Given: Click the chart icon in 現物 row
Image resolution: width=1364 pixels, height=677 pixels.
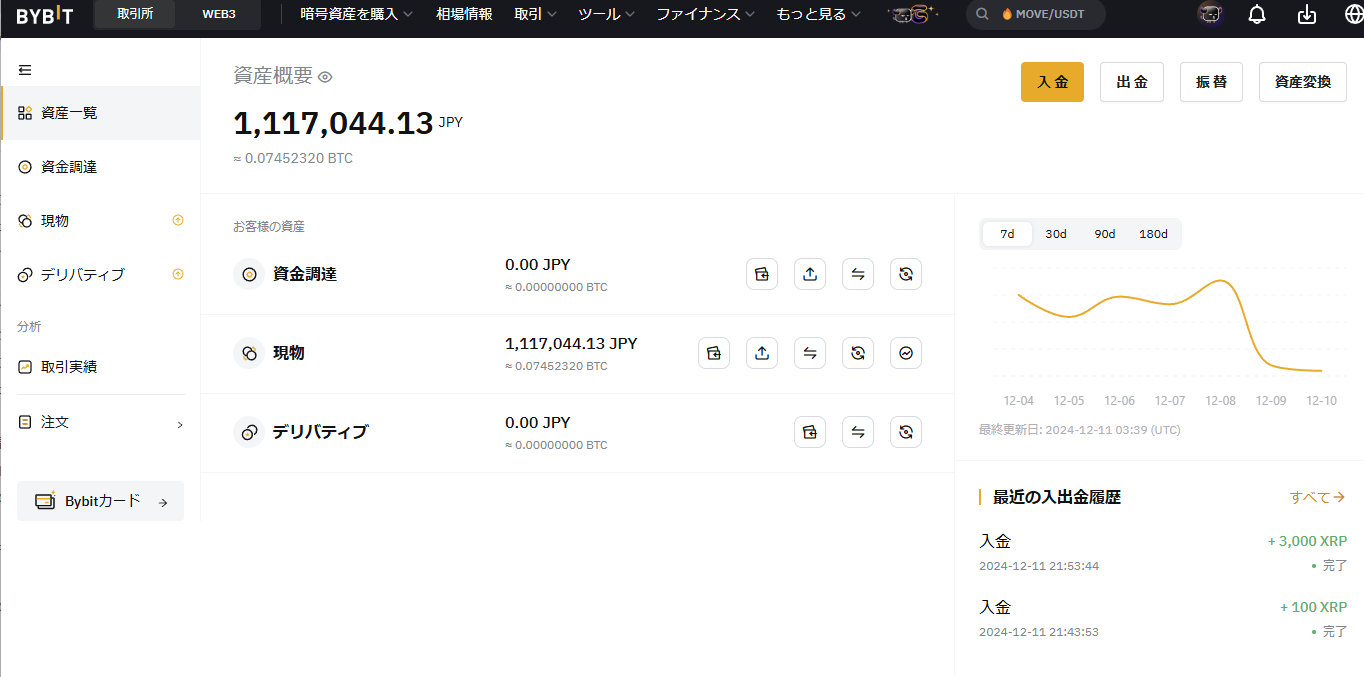Looking at the screenshot, I should click(906, 353).
